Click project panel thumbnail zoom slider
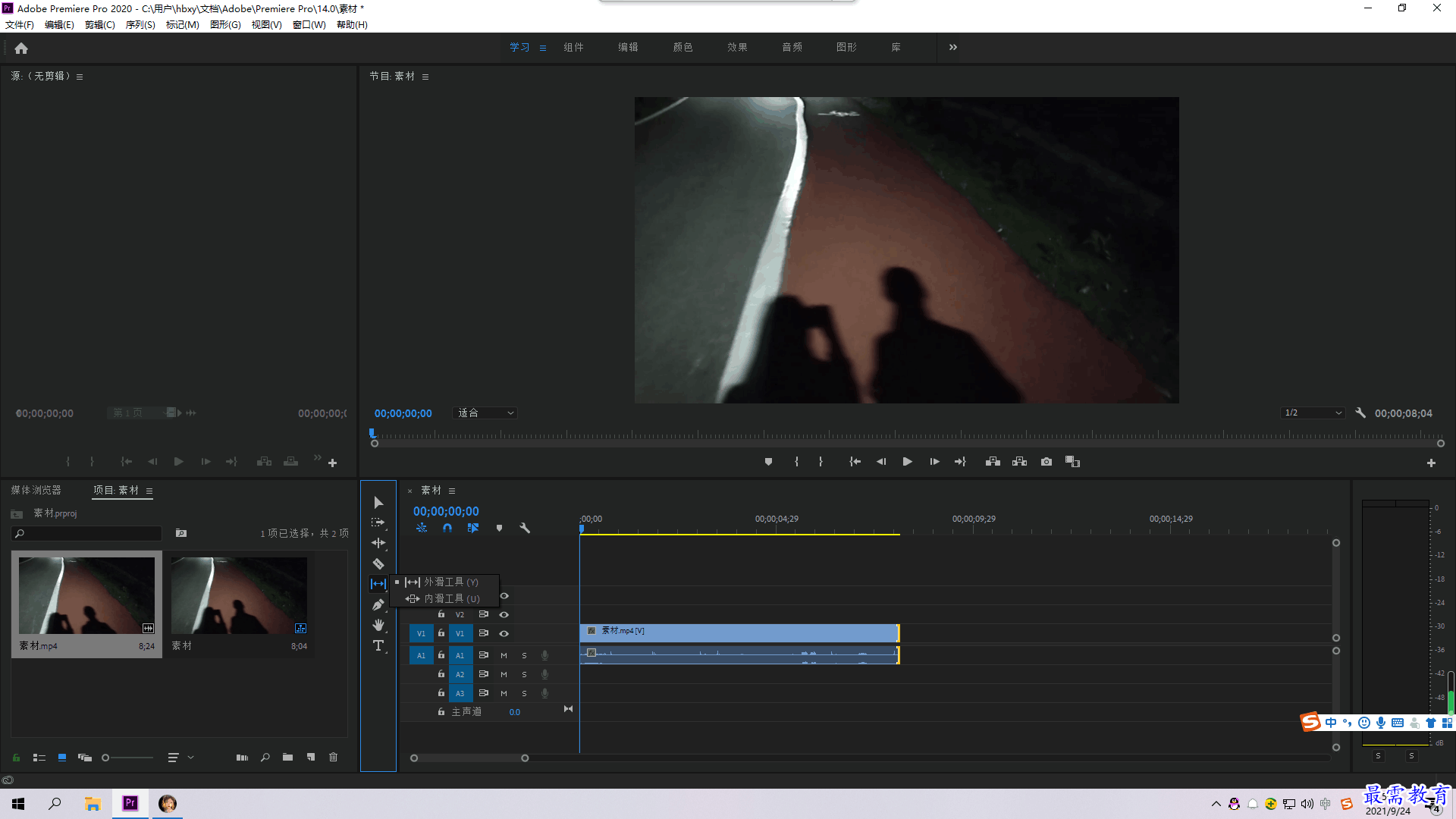This screenshot has width=1456, height=819. pos(127,757)
